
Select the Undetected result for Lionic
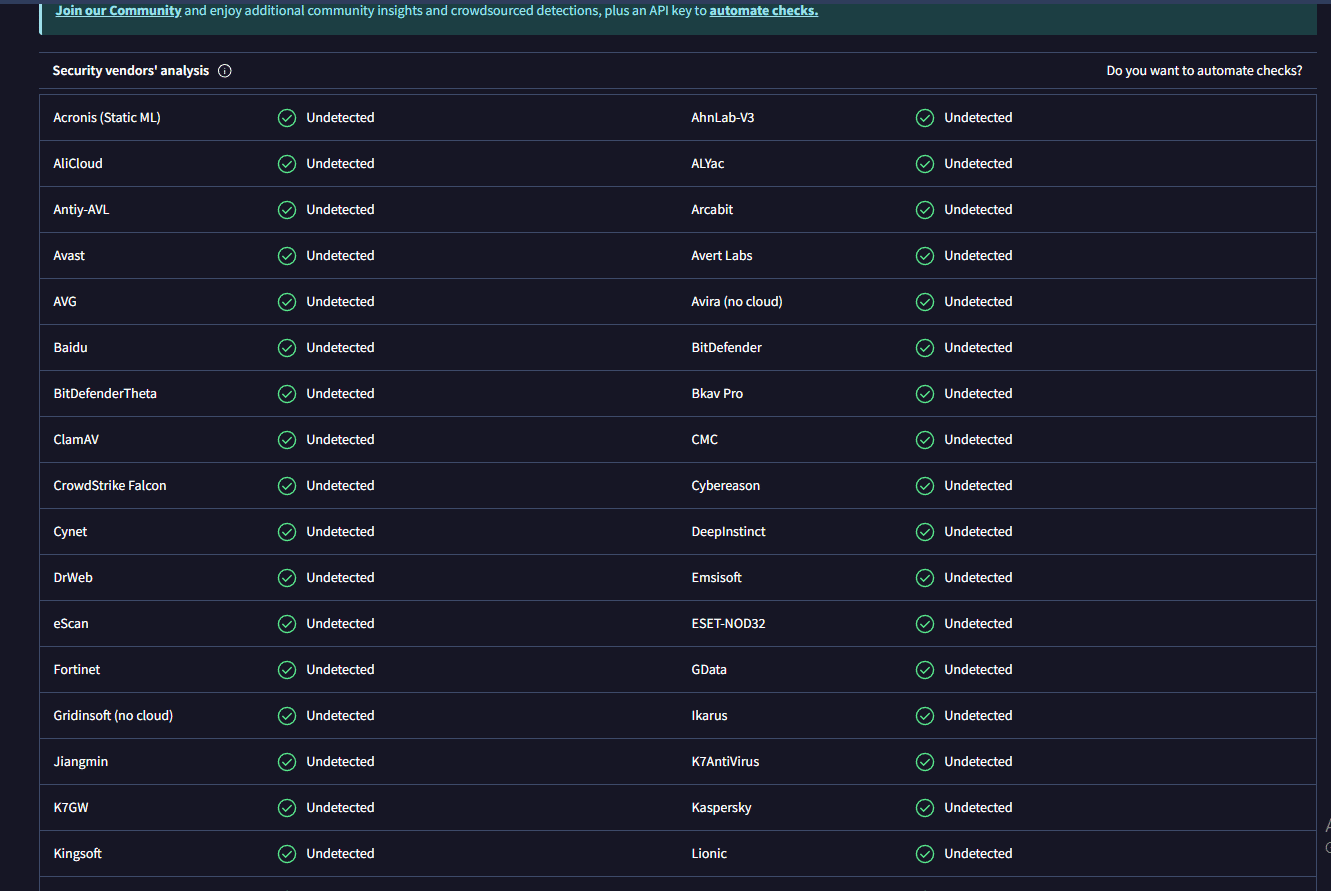pos(979,854)
